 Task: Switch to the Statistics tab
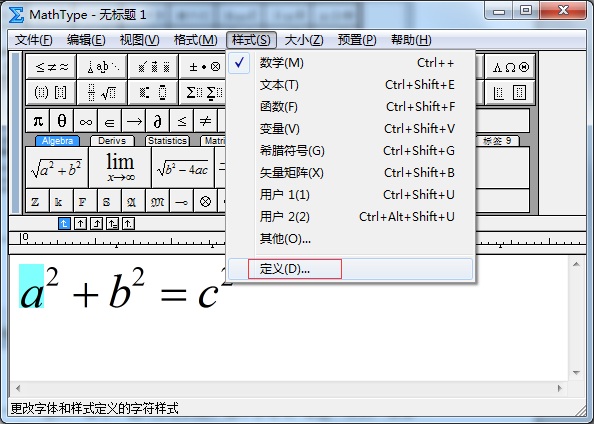click(167, 141)
